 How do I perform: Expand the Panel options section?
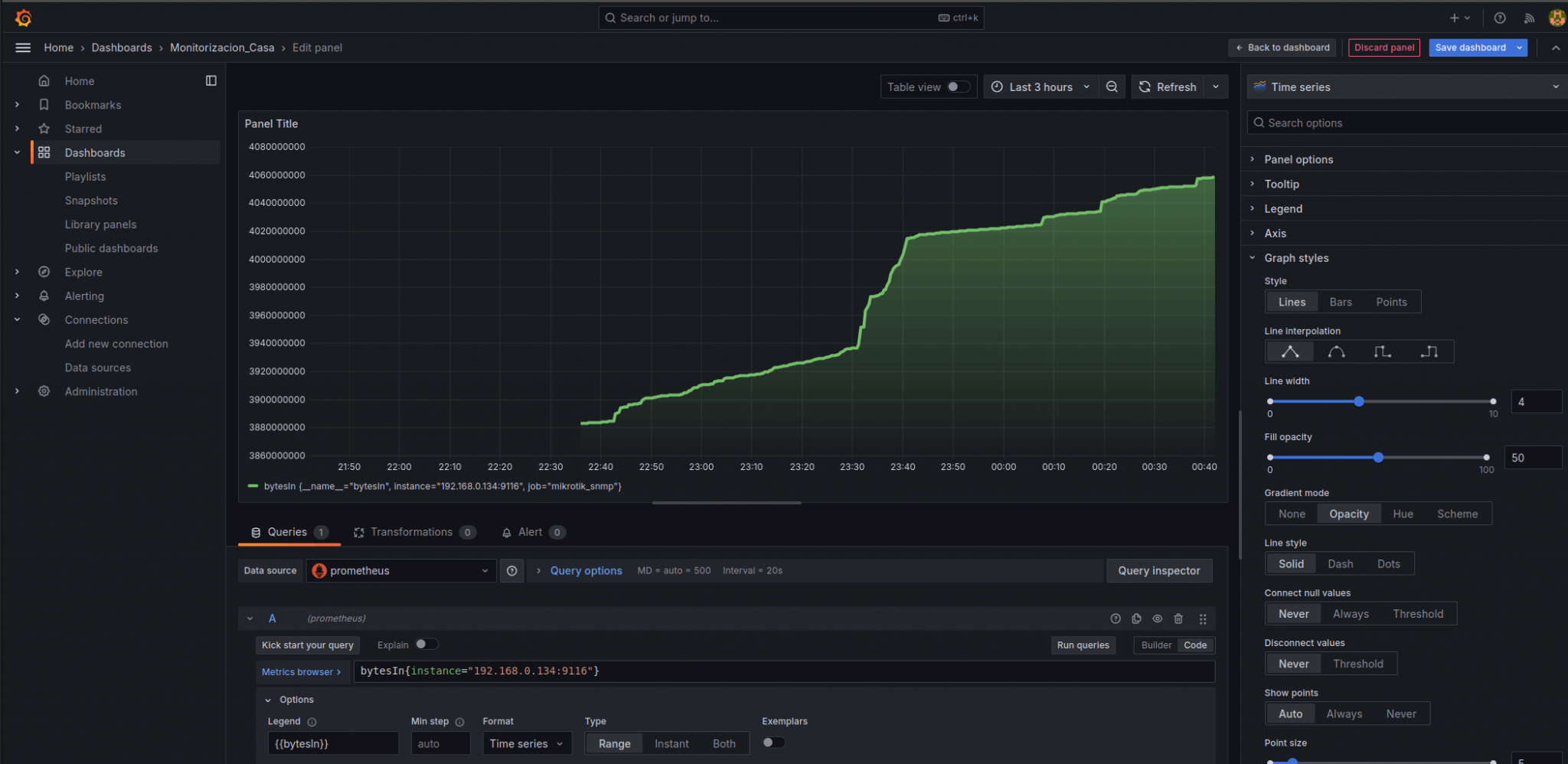click(1299, 159)
